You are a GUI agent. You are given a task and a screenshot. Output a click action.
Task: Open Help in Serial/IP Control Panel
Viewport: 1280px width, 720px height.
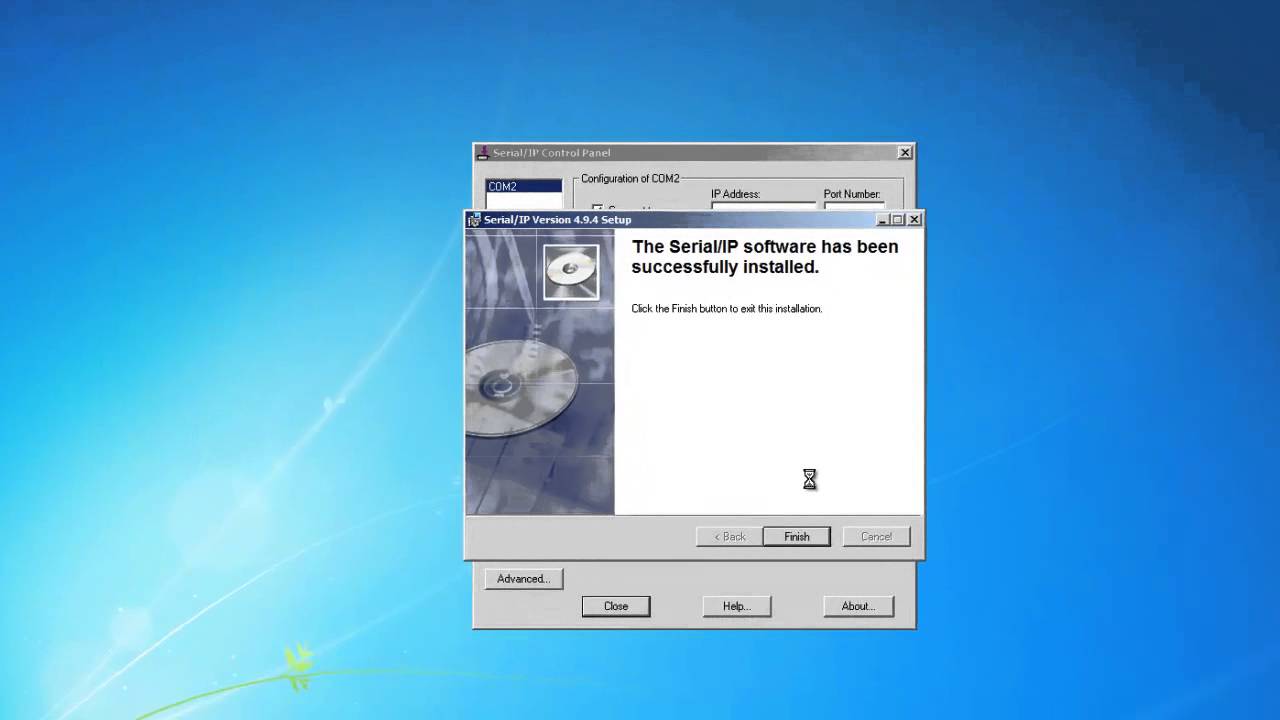[737, 606]
